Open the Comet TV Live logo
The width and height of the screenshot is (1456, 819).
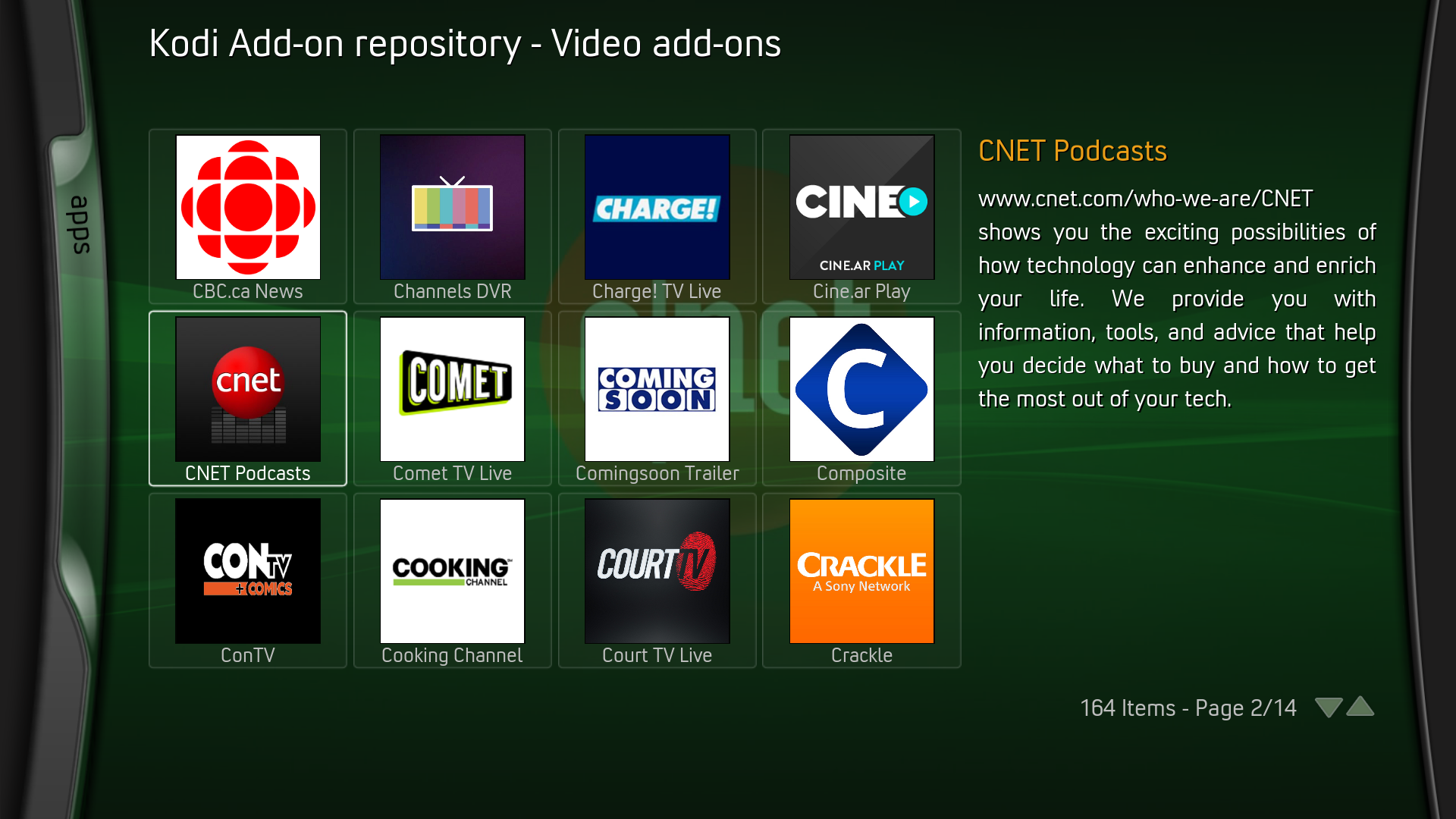point(452,389)
